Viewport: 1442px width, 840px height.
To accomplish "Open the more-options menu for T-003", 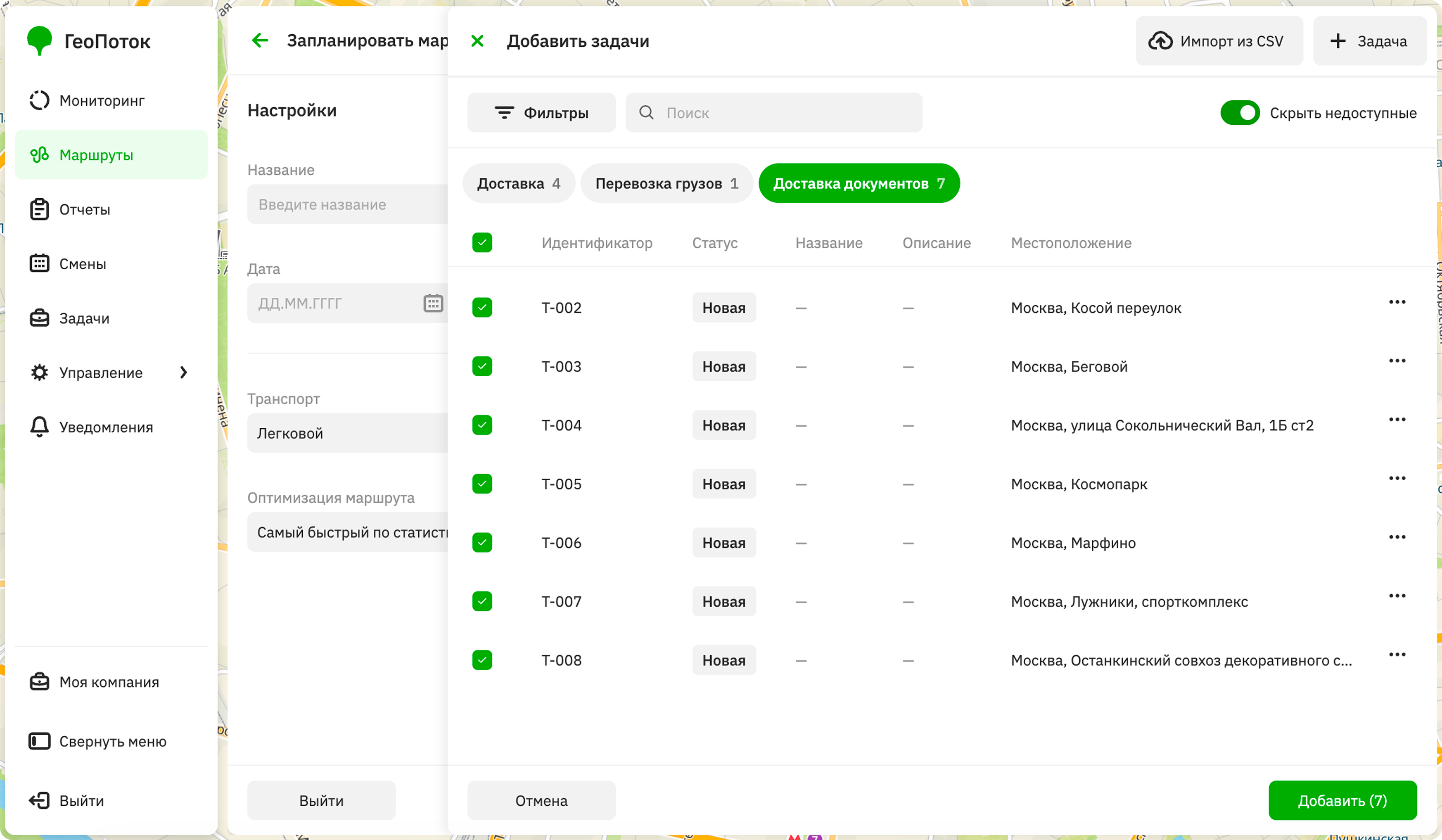I will coord(1397,361).
